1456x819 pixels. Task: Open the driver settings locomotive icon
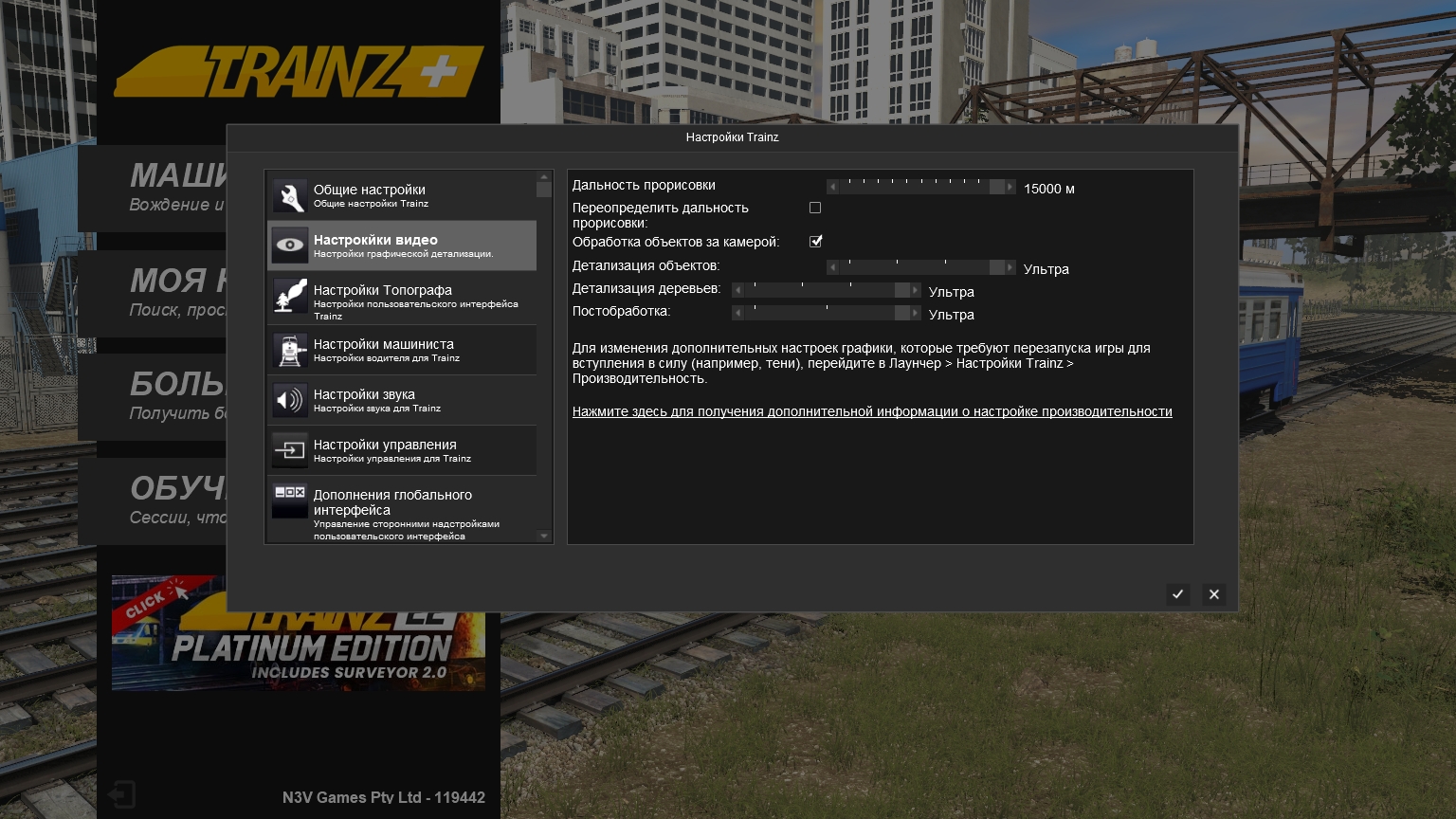coord(290,350)
